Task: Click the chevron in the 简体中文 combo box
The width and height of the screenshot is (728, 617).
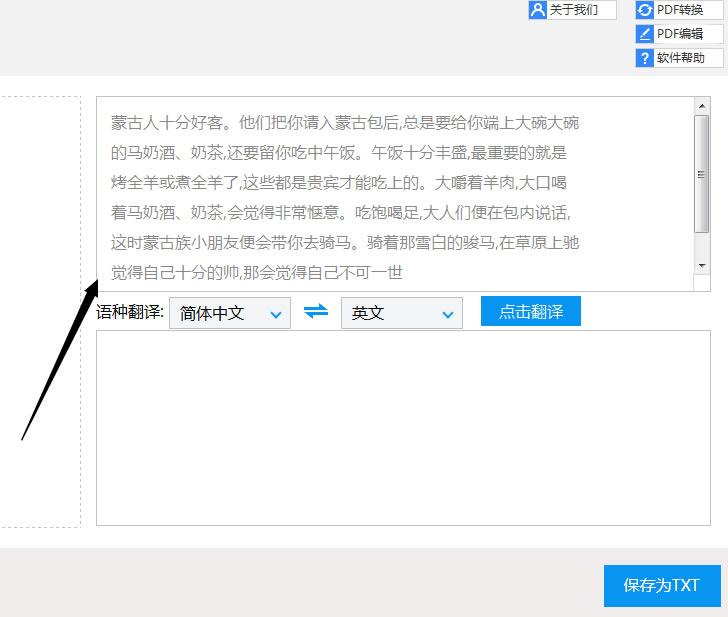Action: click(276, 315)
